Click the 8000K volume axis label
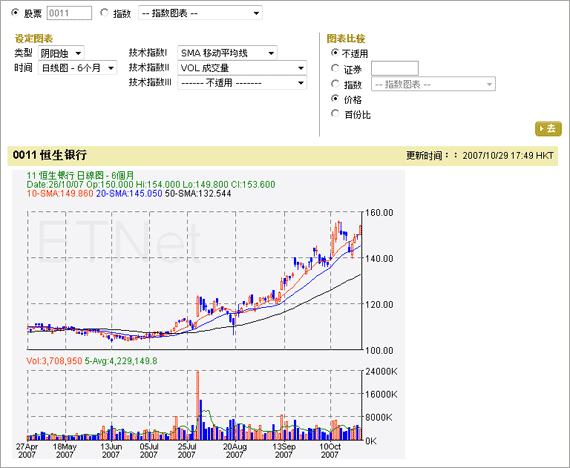 (379, 417)
